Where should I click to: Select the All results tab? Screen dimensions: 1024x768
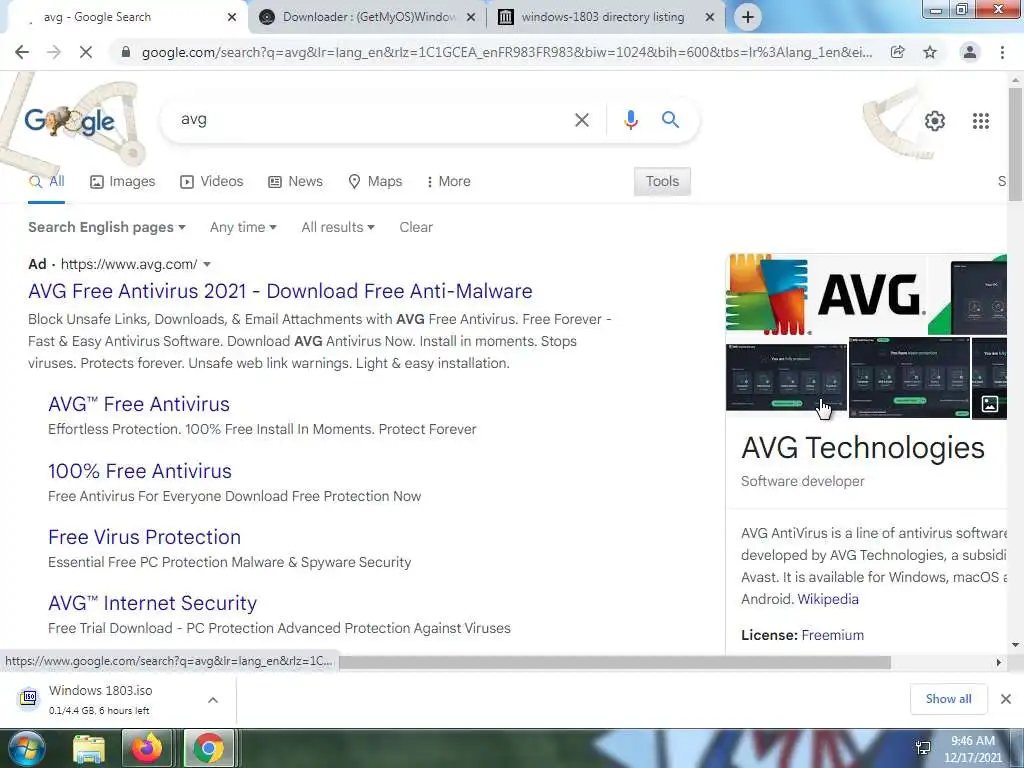click(46, 182)
